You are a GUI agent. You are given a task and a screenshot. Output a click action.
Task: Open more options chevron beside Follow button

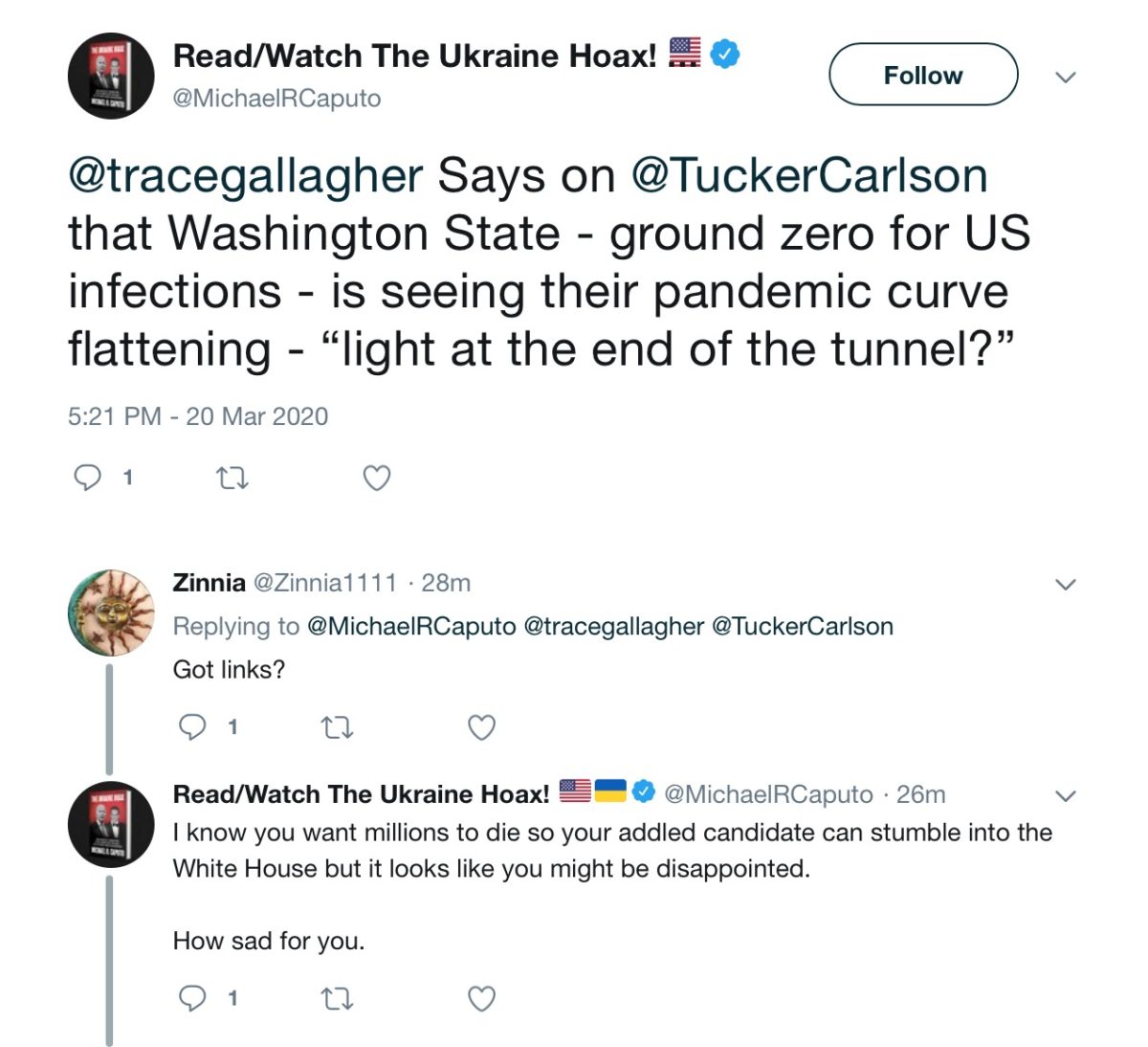pyautogui.click(x=1065, y=77)
